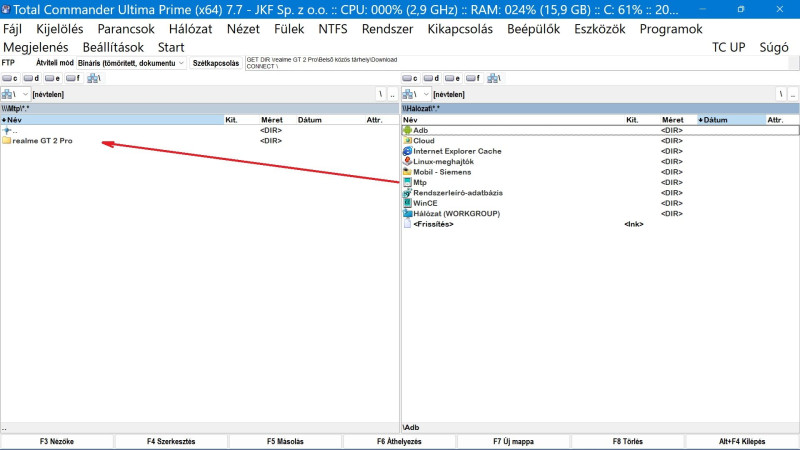Sort right panel by Név column

(x=513, y=120)
